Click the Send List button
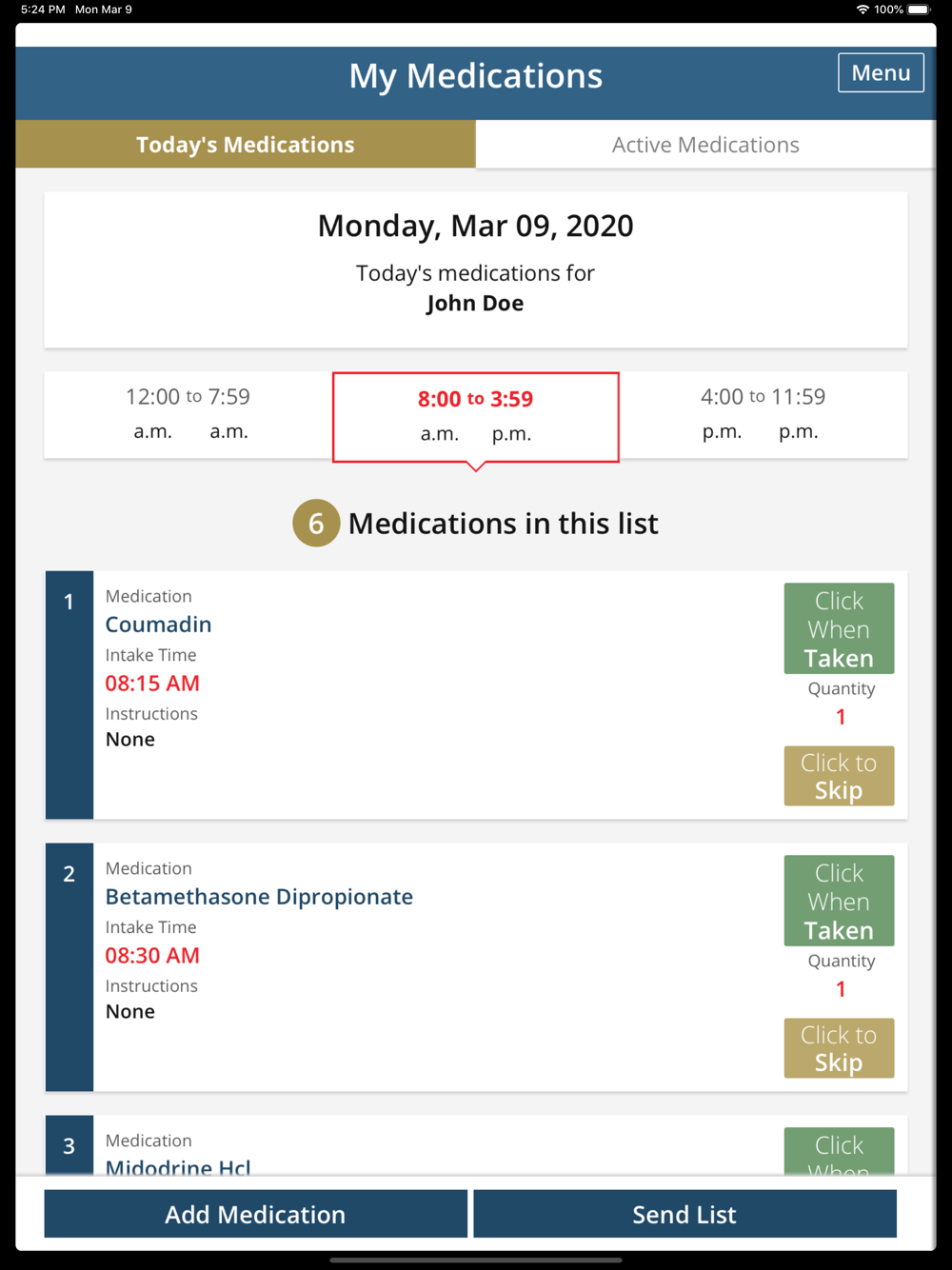 [x=684, y=1215]
